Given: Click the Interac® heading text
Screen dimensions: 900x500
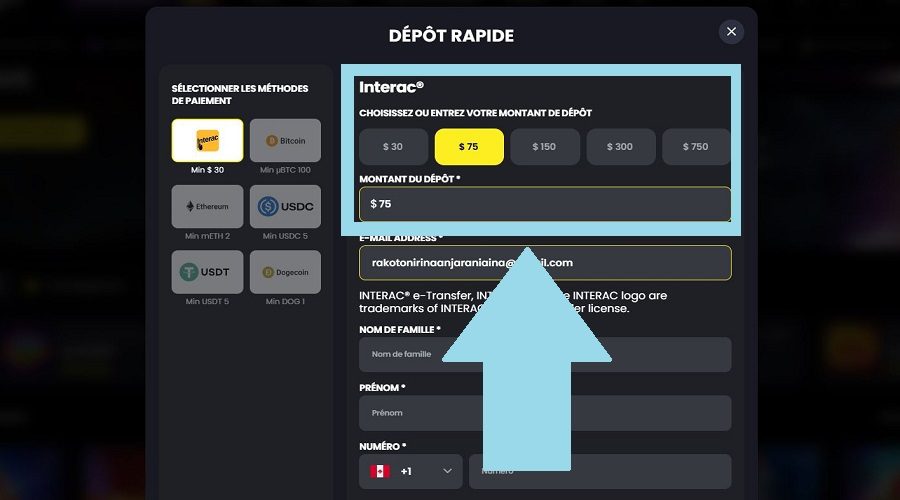Looking at the screenshot, I should (x=391, y=87).
